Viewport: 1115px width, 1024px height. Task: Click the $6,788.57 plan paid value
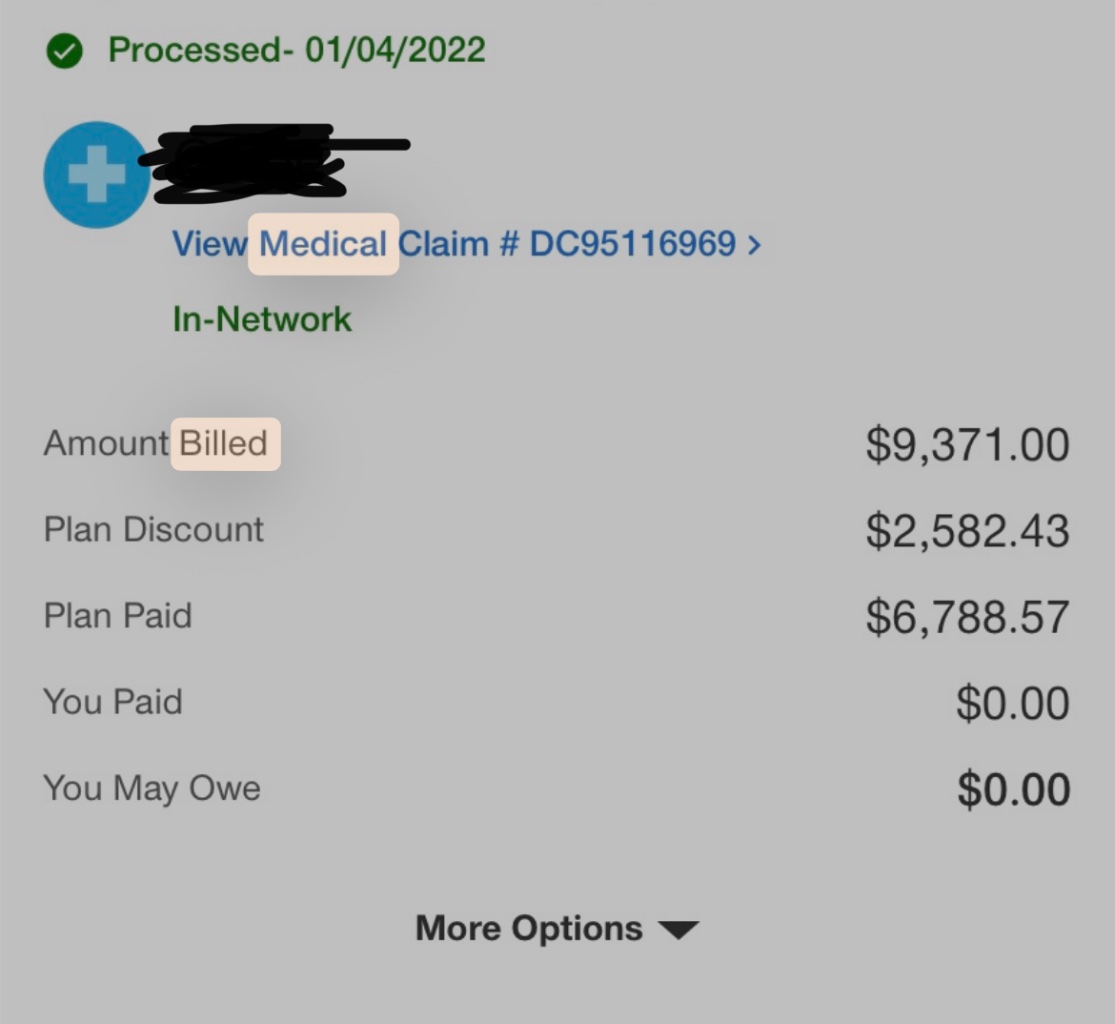967,617
